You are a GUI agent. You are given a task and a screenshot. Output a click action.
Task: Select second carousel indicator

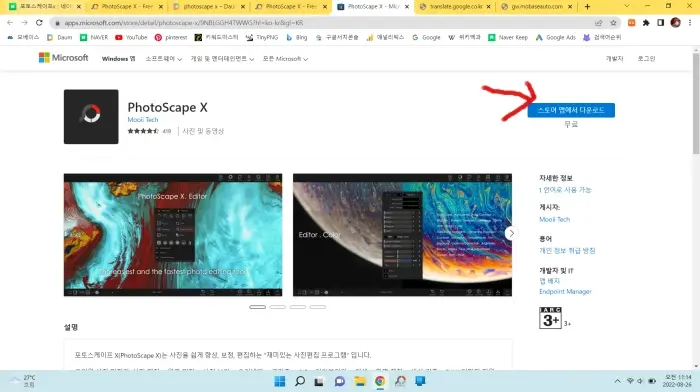point(278,307)
